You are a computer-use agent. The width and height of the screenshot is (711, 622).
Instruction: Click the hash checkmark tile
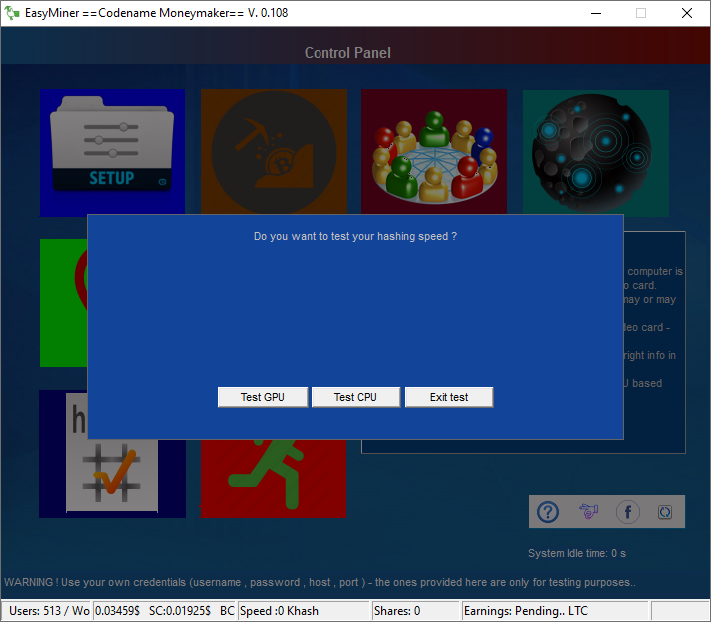(112, 478)
